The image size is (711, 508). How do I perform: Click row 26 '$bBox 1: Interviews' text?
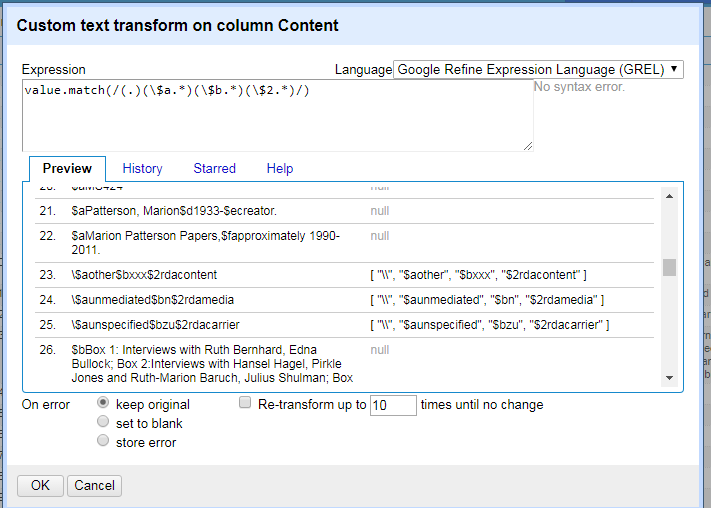pyautogui.click(x=212, y=364)
